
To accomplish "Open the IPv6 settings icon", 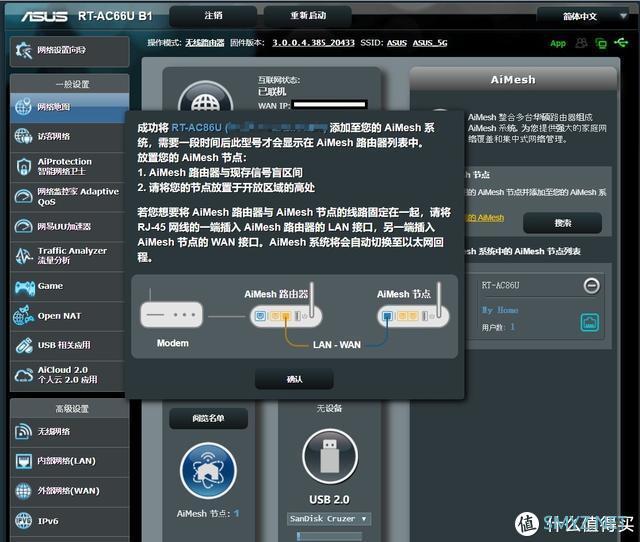I will [23, 521].
